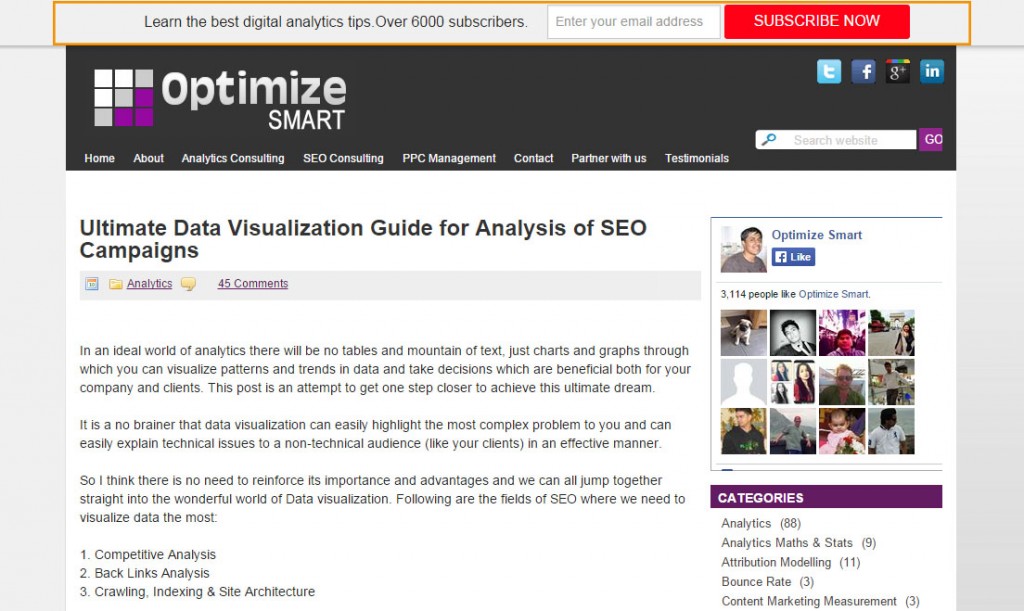The height and width of the screenshot is (611, 1024).
Task: Click the paragraph starting 'It is a no brainer'
Action: pyautogui.click(x=376, y=434)
